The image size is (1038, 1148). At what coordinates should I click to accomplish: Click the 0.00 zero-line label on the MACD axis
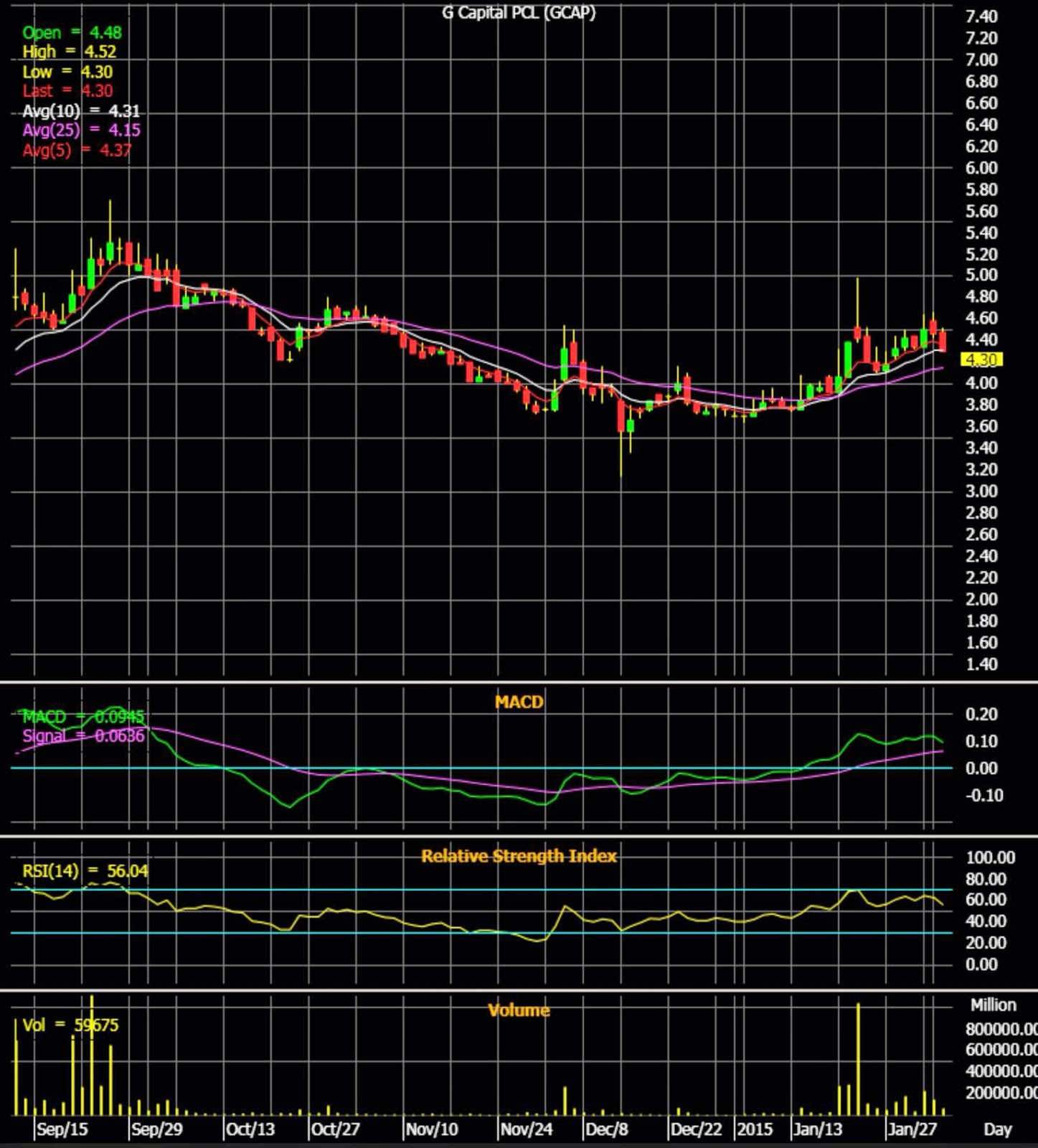982,768
